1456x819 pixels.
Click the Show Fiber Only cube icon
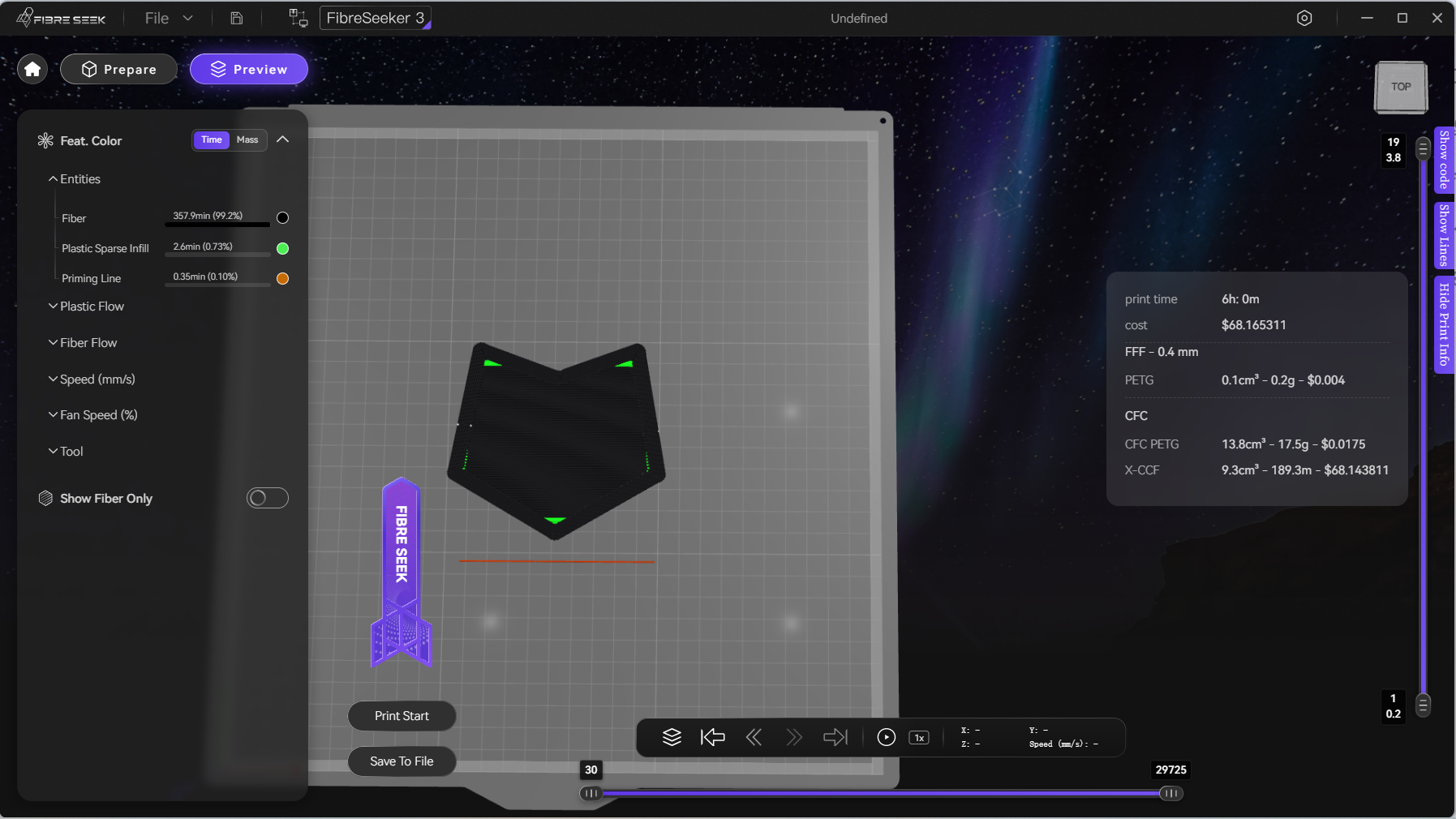[45, 498]
